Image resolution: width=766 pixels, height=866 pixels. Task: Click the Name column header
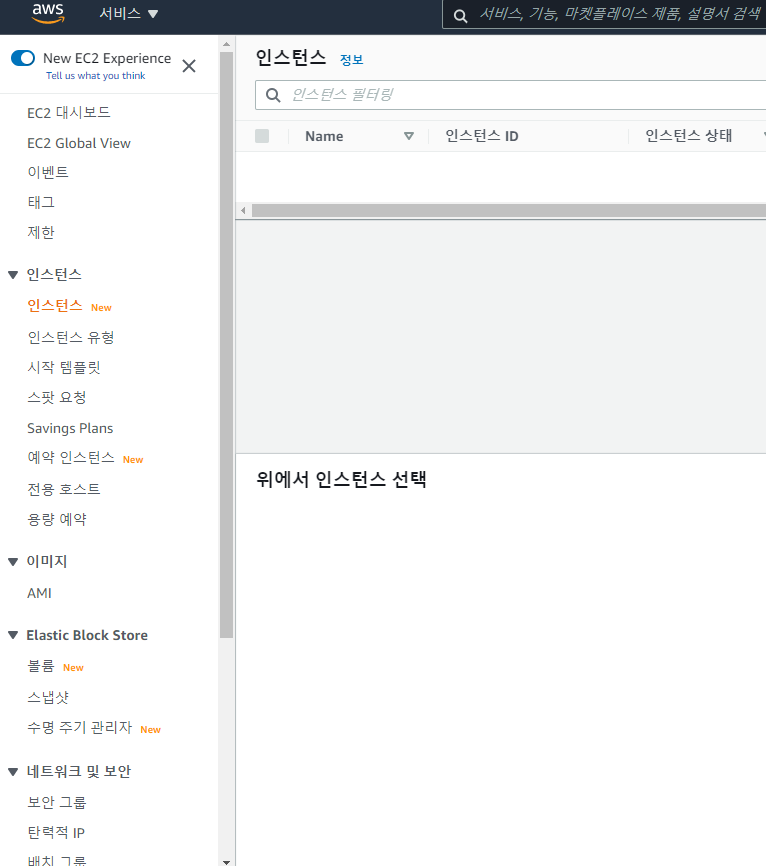tap(324, 136)
